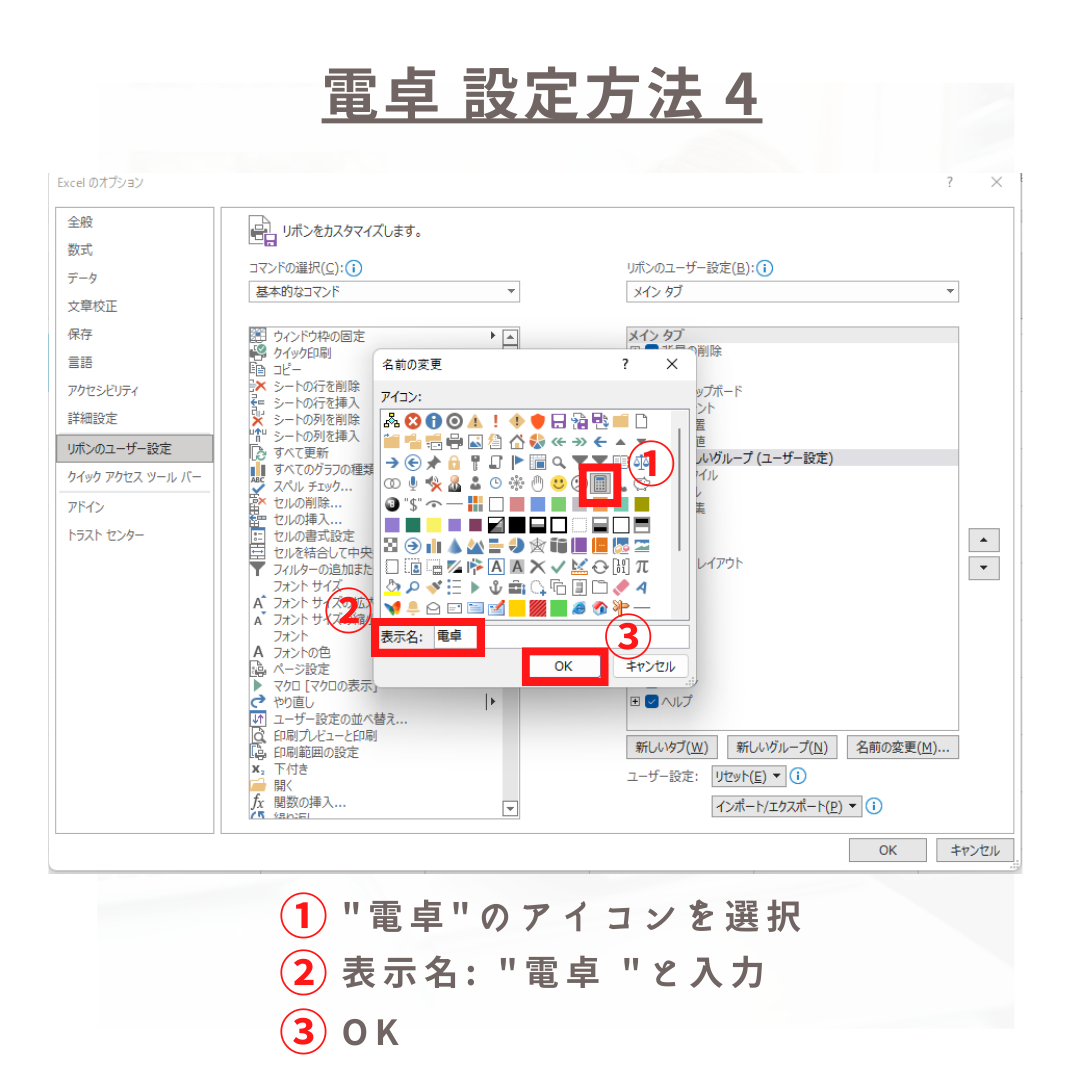The height and width of the screenshot is (1080, 1080).
Task: Select the house icon in second row
Action: 517,442
